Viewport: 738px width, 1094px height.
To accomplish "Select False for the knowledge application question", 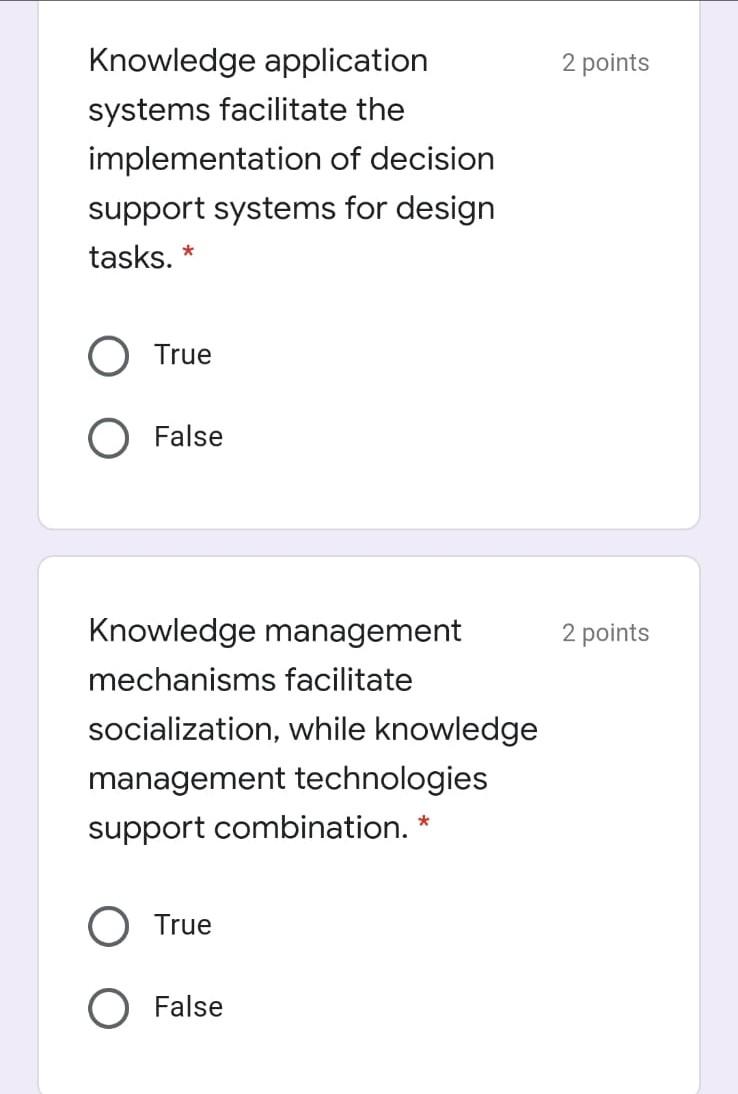I will pyautogui.click(x=108, y=437).
